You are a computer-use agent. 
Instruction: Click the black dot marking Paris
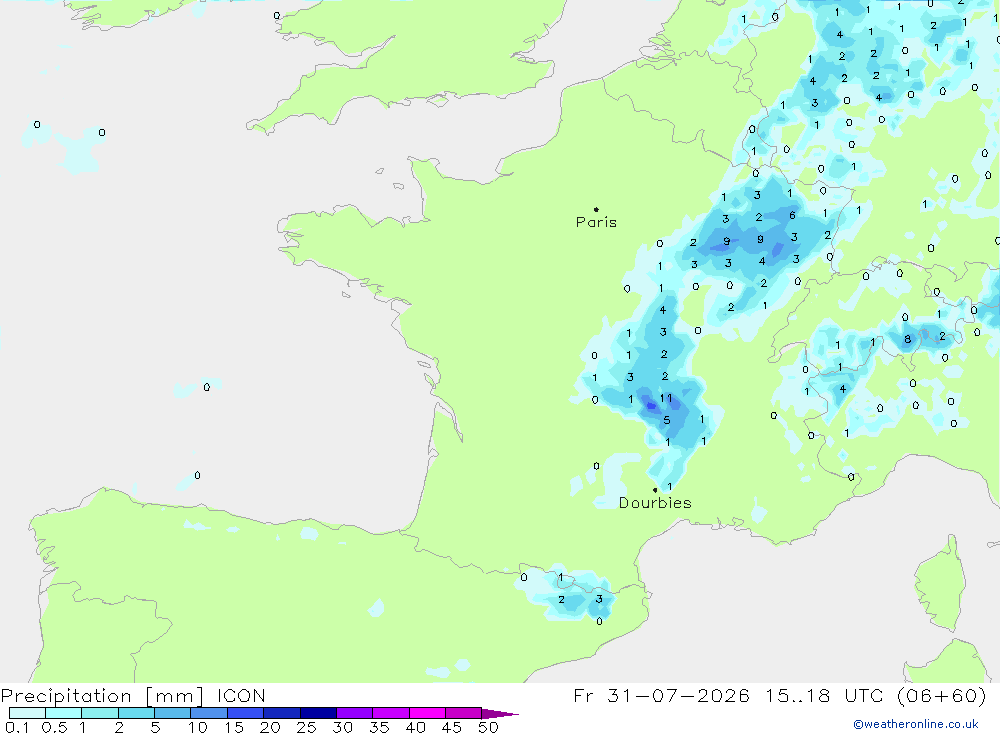coord(596,209)
